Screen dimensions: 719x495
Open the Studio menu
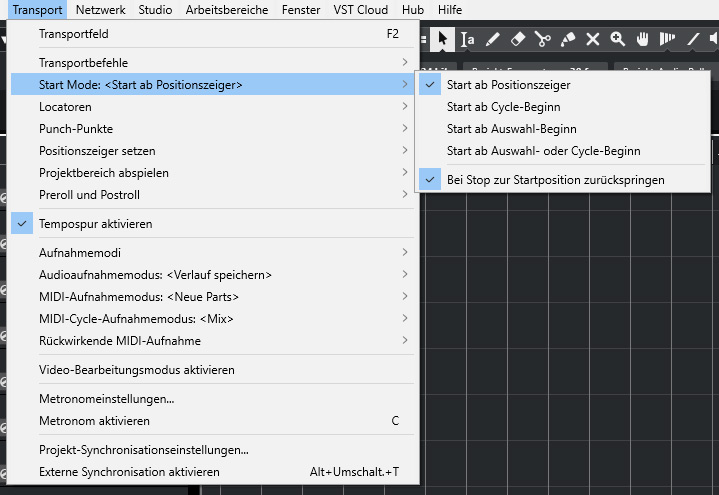point(155,10)
